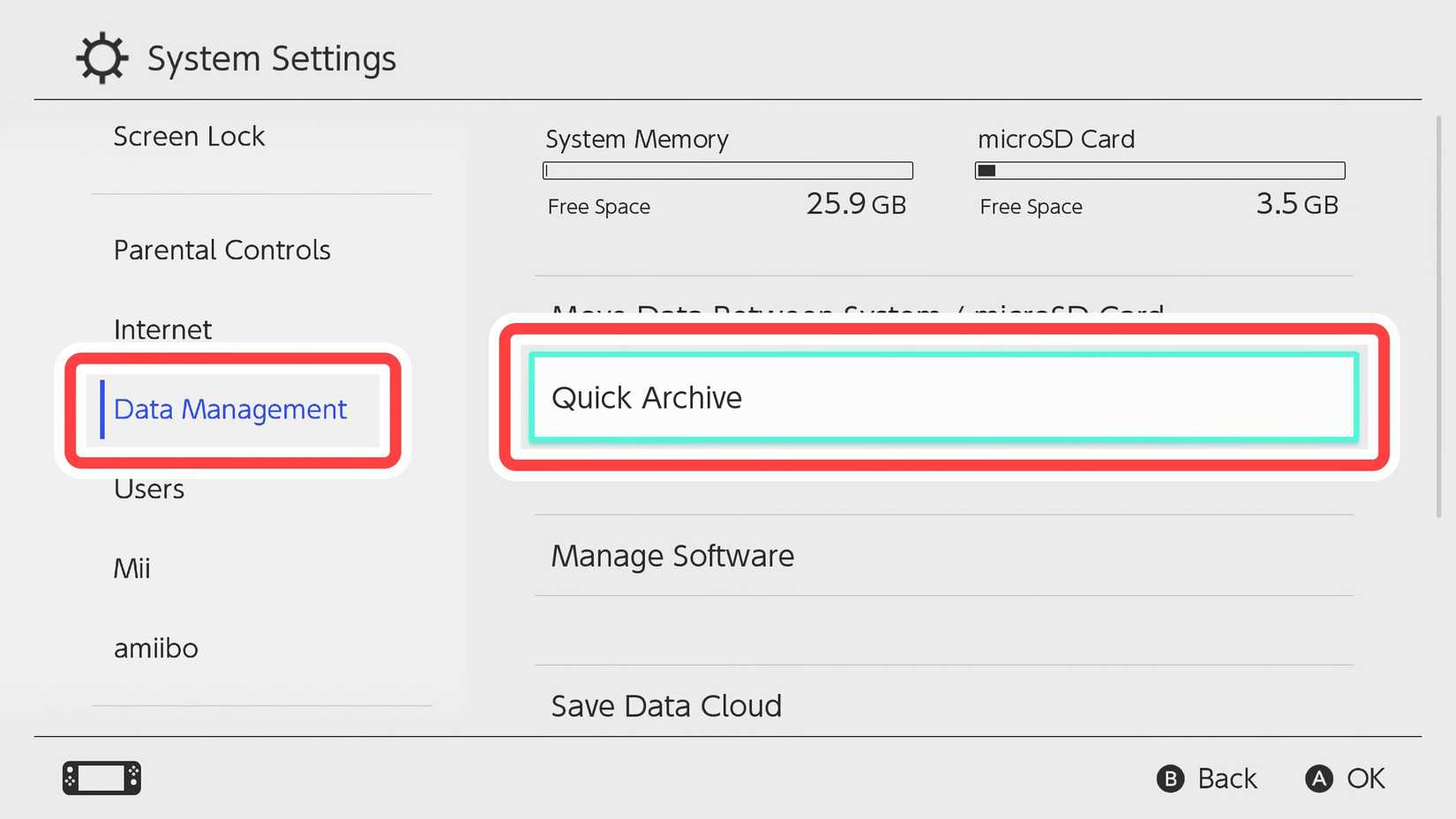Select the Internet settings entry
The width and height of the screenshot is (1456, 819).
pyautogui.click(x=162, y=329)
